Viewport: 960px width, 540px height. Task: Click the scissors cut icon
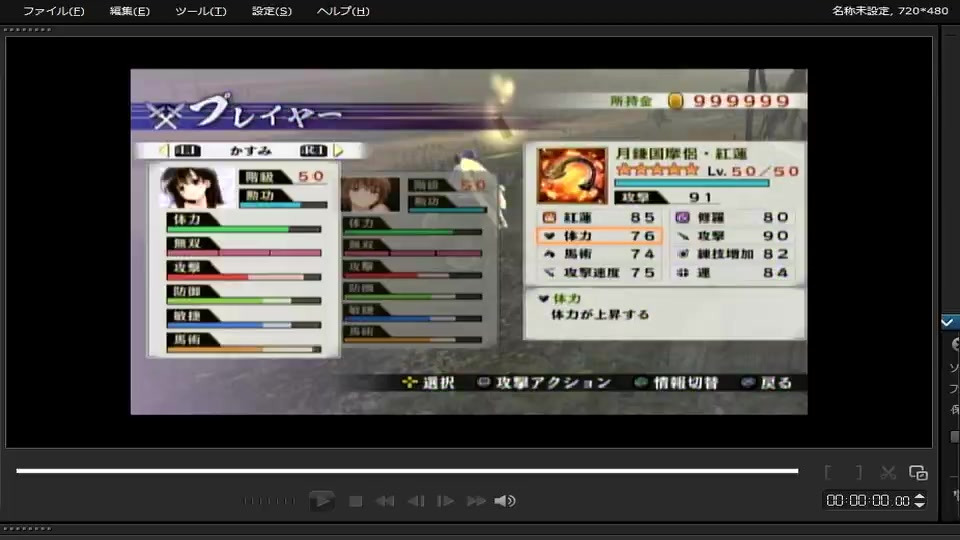pos(888,472)
